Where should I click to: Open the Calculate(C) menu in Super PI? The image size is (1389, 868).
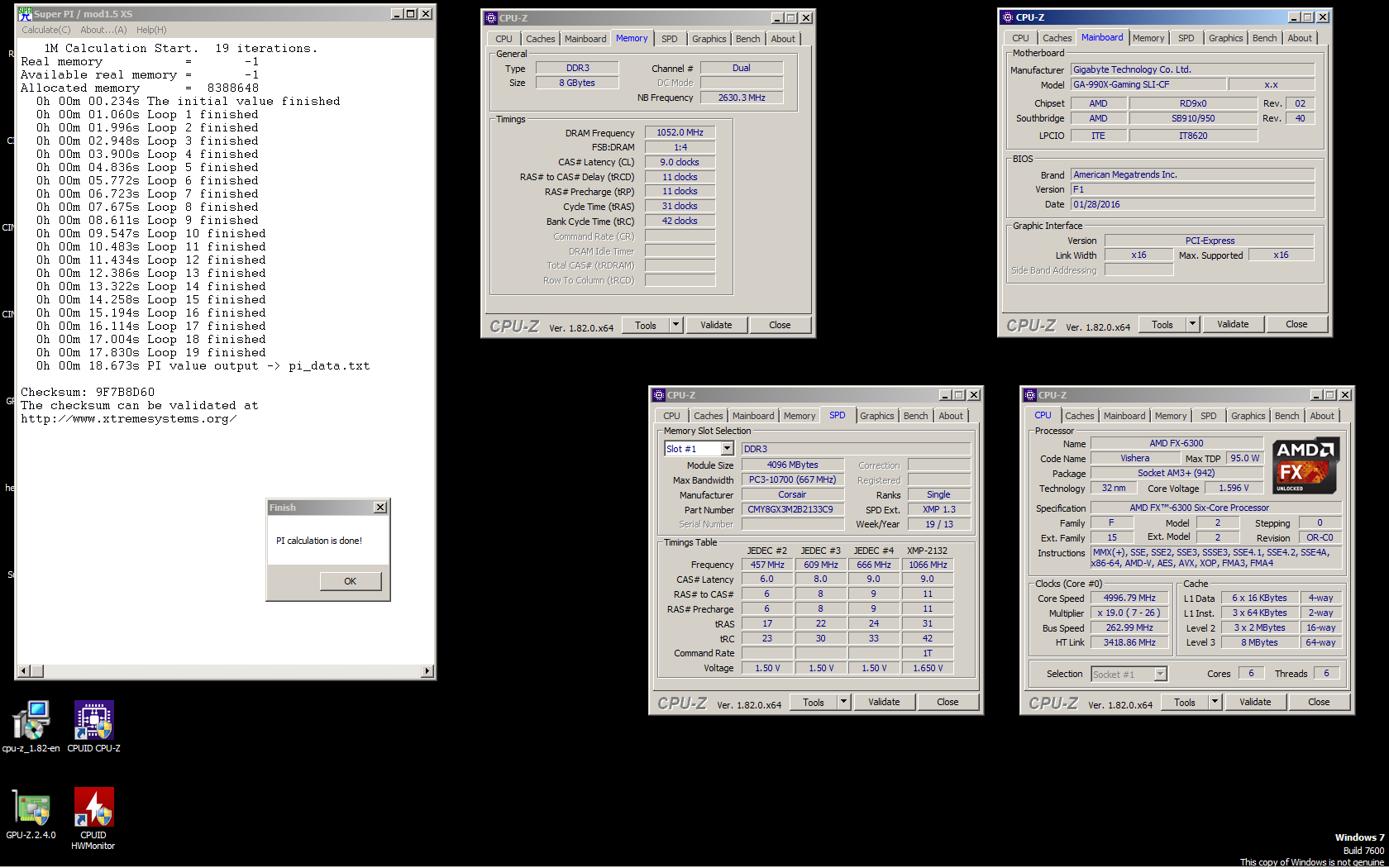[46, 30]
